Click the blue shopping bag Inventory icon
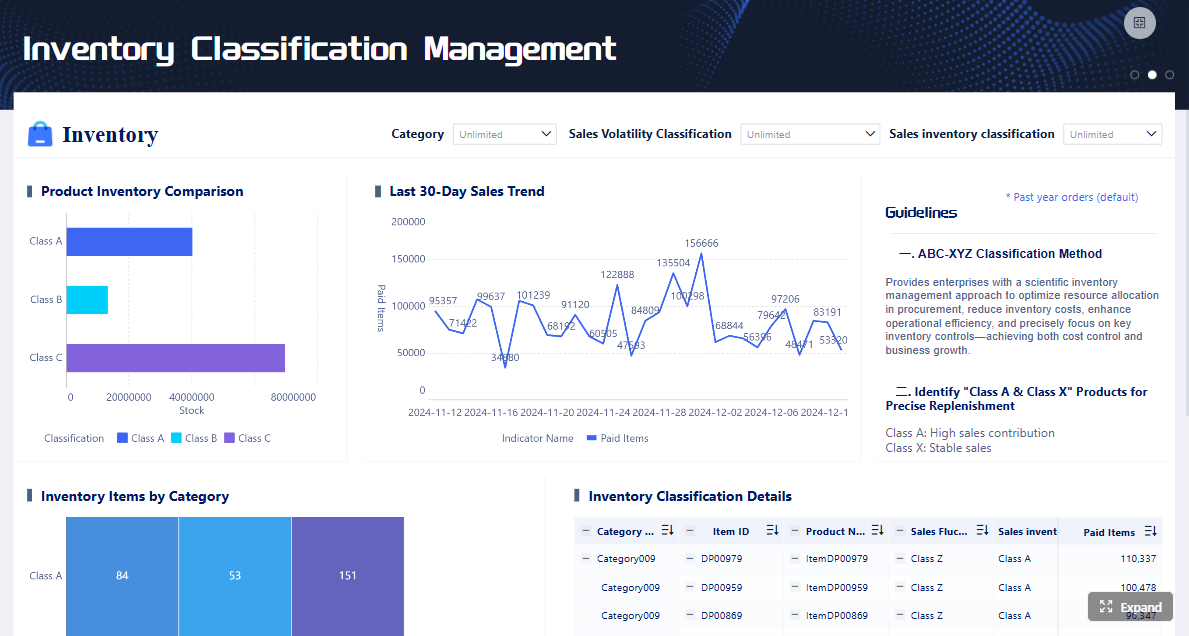Screen dimensions: 1189x636 [x=40, y=134]
